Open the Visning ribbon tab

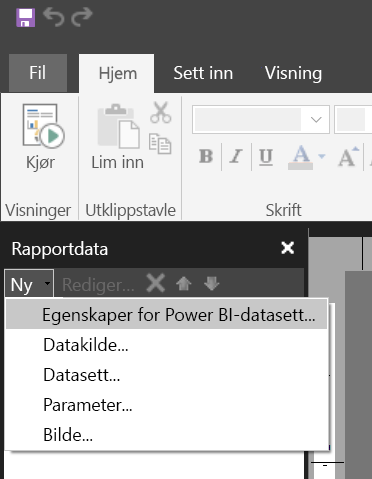(x=293, y=73)
